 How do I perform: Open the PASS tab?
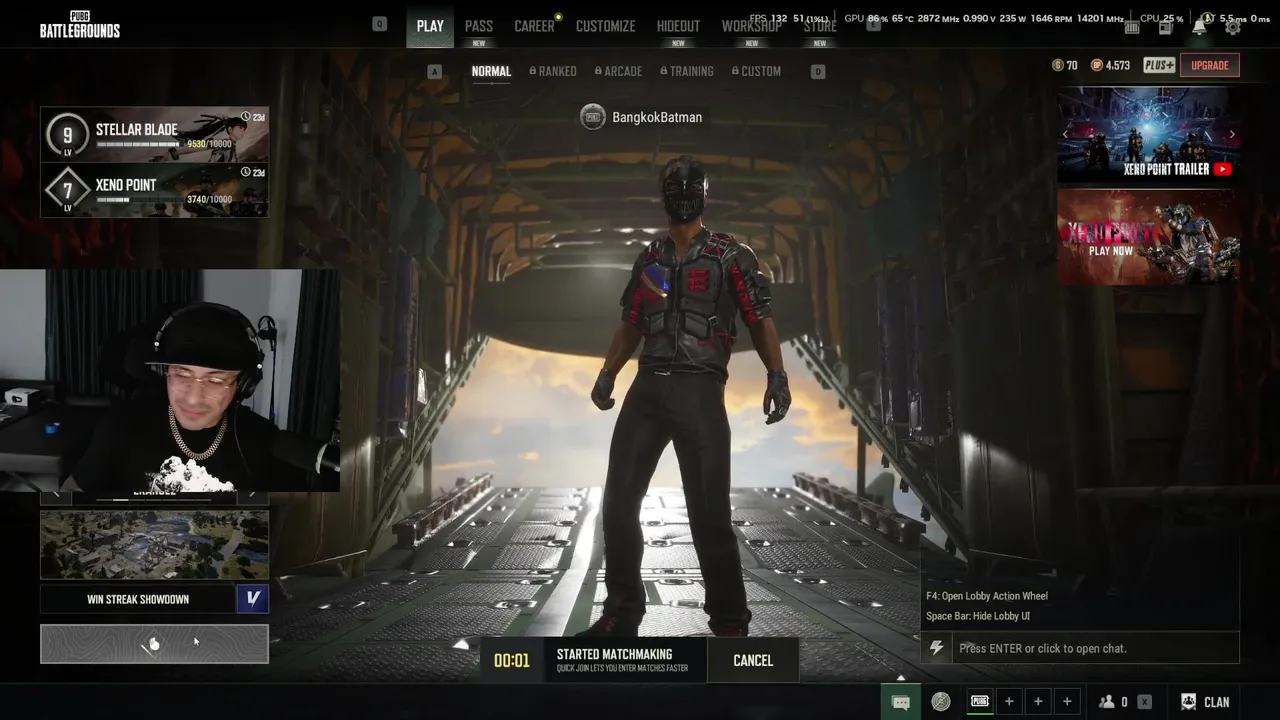click(479, 27)
